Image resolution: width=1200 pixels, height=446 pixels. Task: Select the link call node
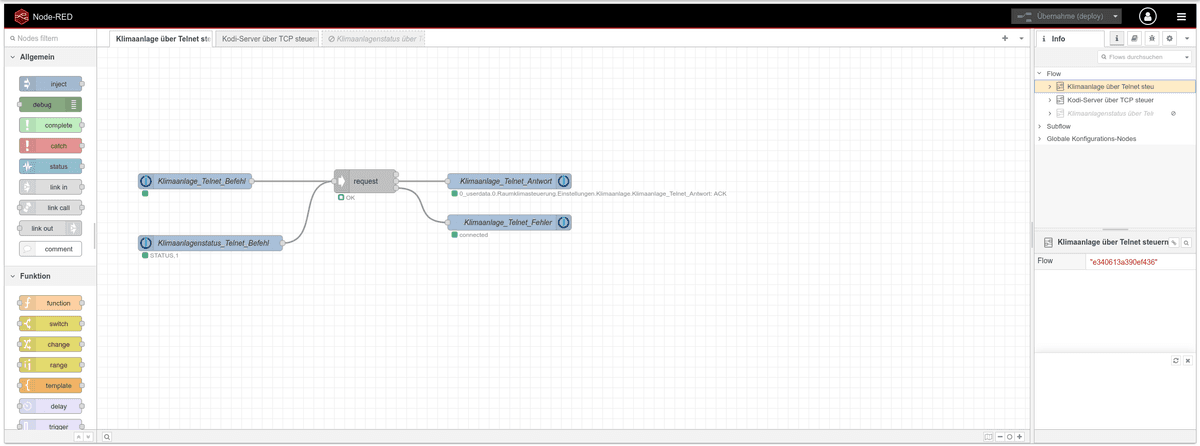(x=51, y=208)
